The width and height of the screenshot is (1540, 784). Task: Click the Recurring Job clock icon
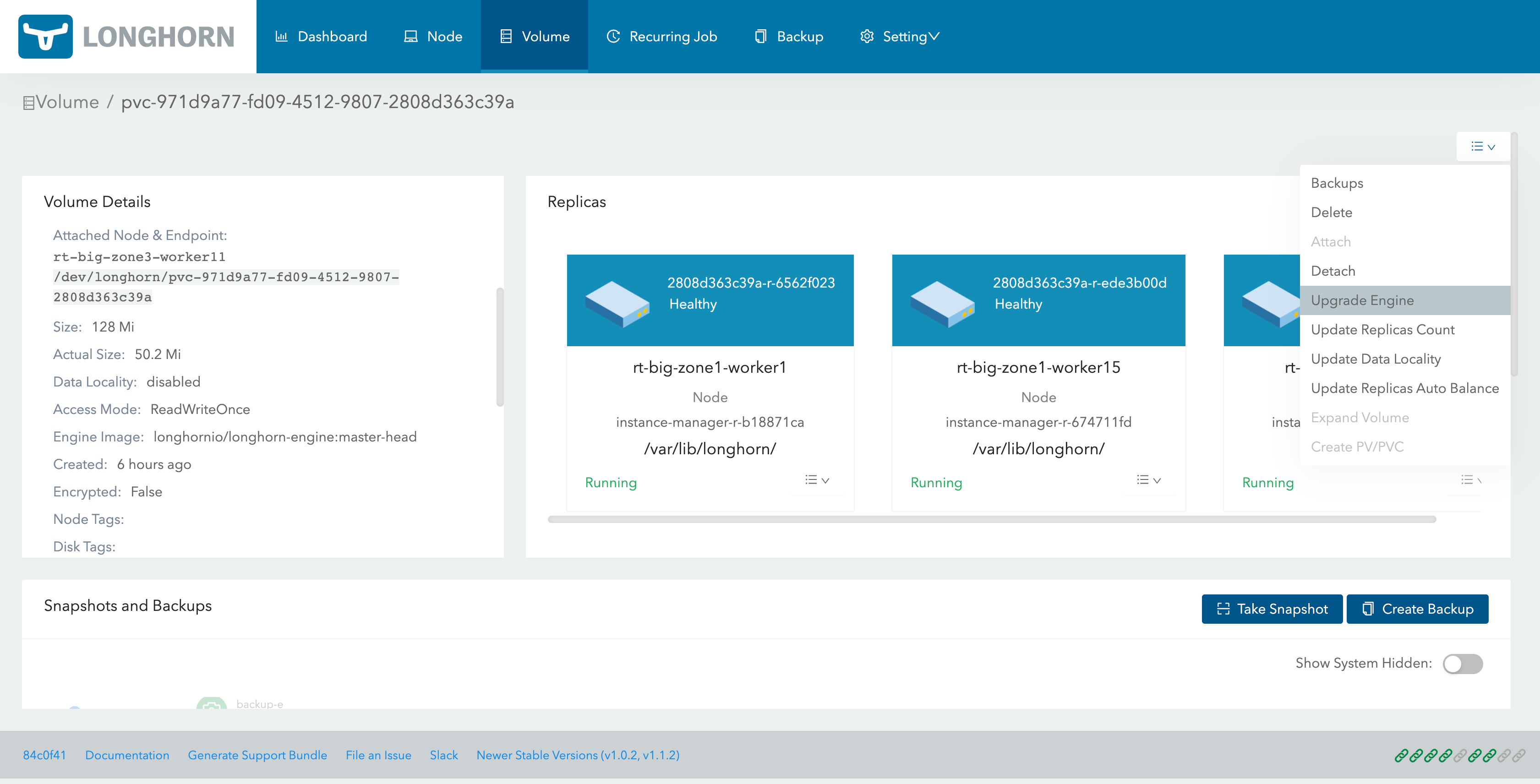pyautogui.click(x=613, y=37)
